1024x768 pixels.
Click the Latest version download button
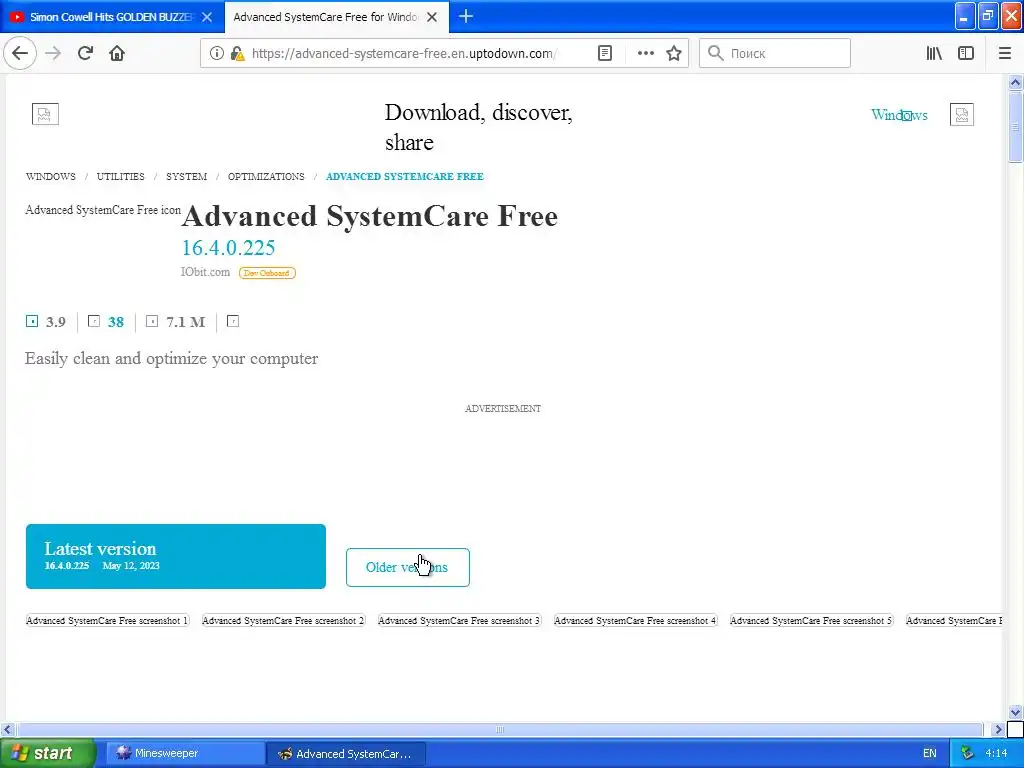176,556
